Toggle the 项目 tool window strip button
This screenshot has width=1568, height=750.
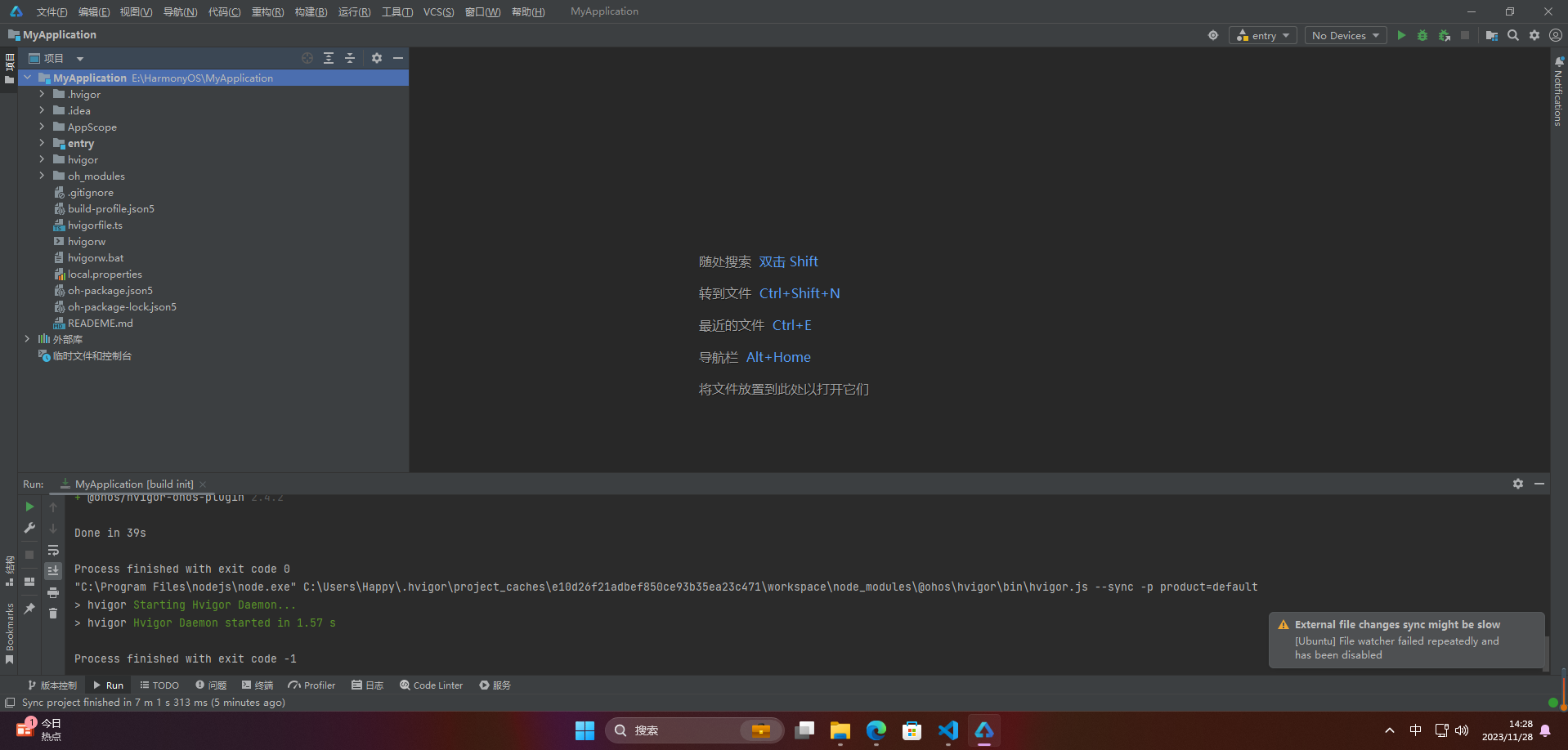(9, 69)
